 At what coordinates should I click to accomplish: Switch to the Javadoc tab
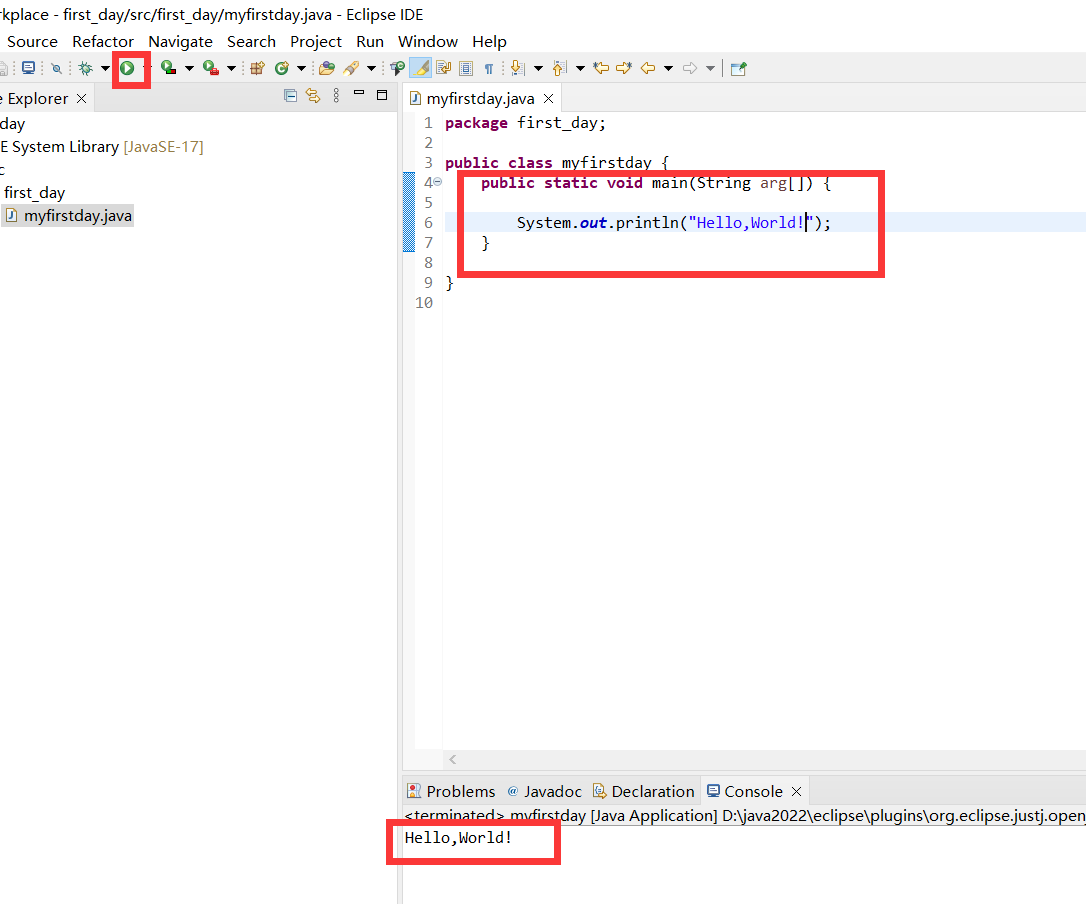(x=545, y=791)
